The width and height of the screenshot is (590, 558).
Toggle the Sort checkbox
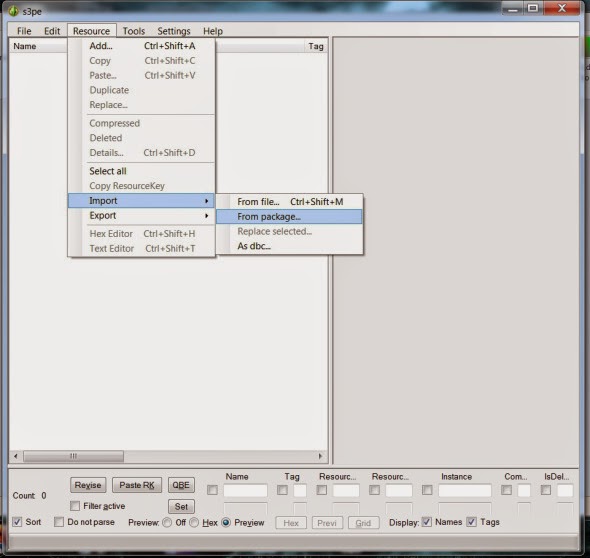tap(17, 522)
